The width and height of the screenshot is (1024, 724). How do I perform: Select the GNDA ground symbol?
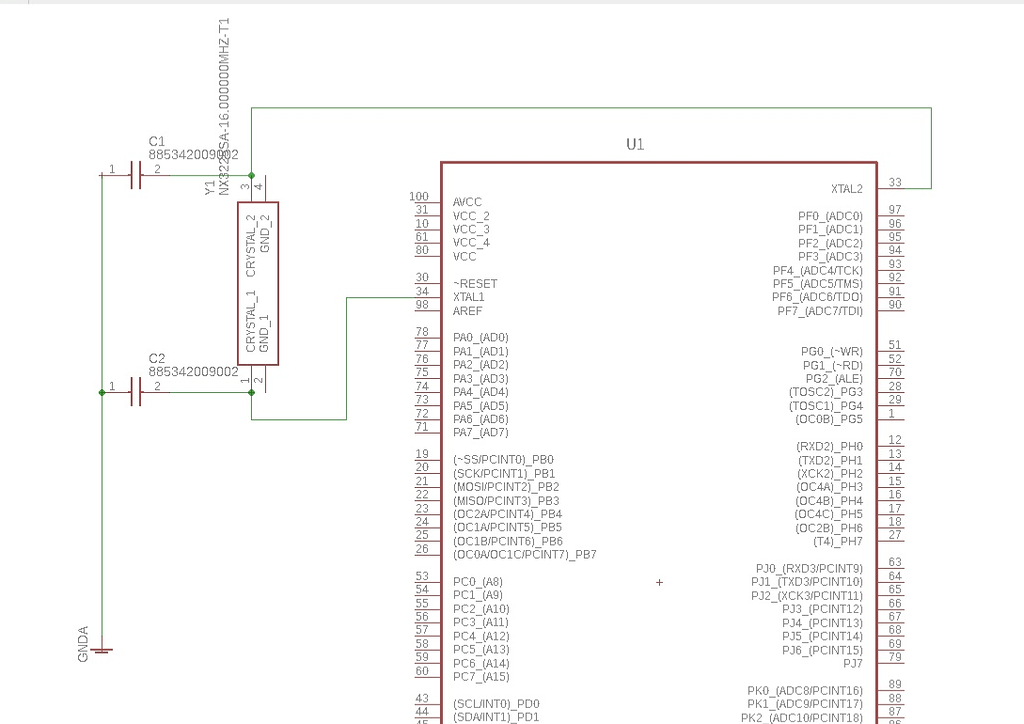tap(100, 650)
